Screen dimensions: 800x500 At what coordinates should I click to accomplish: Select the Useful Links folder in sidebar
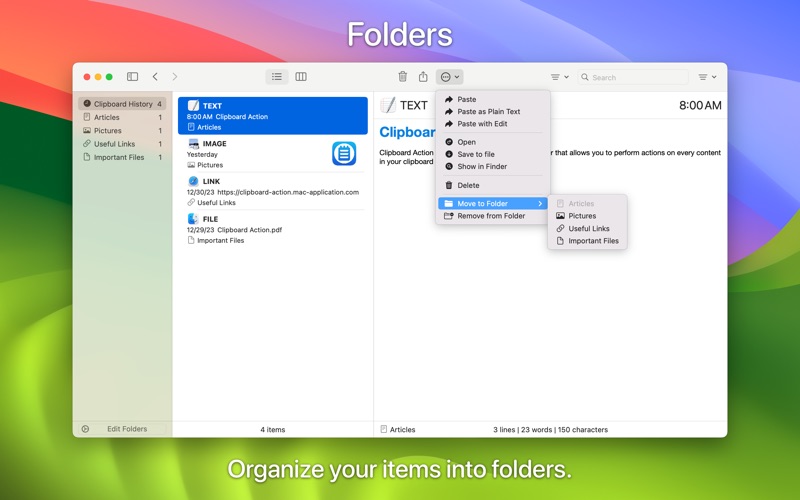(x=122, y=144)
